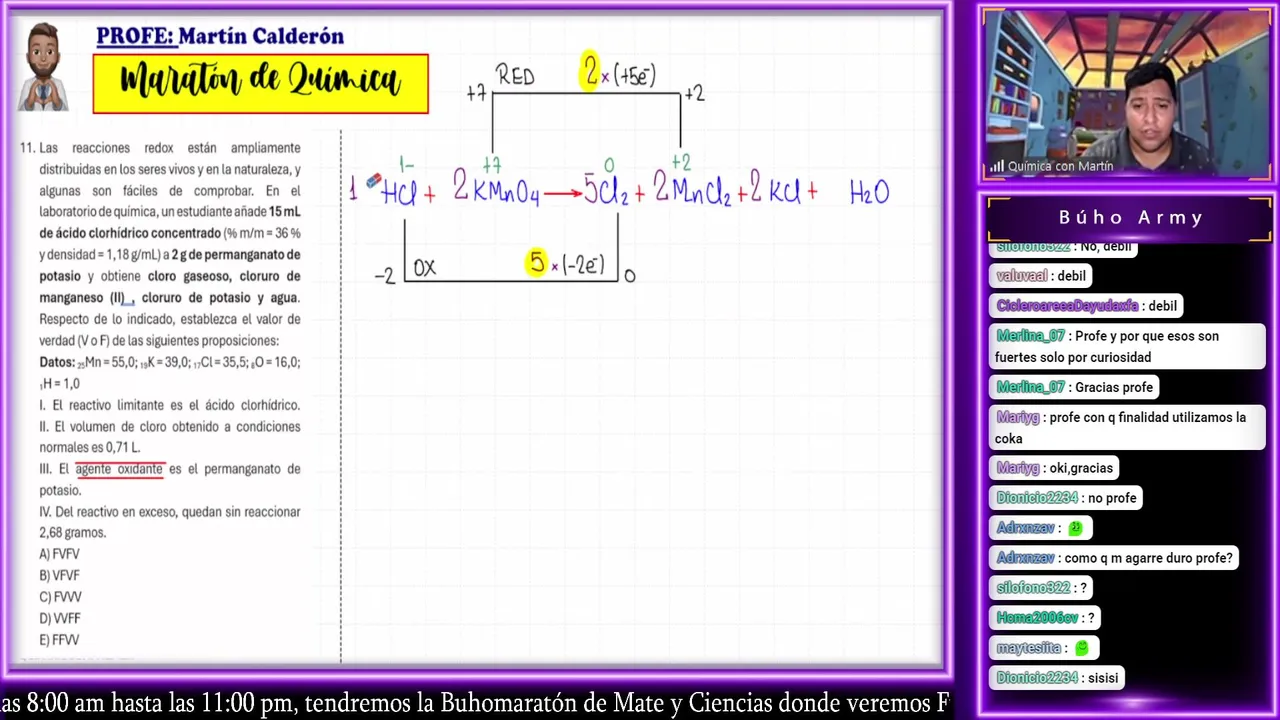
Task: Select answer option D) VVFF
Action: coord(60,619)
